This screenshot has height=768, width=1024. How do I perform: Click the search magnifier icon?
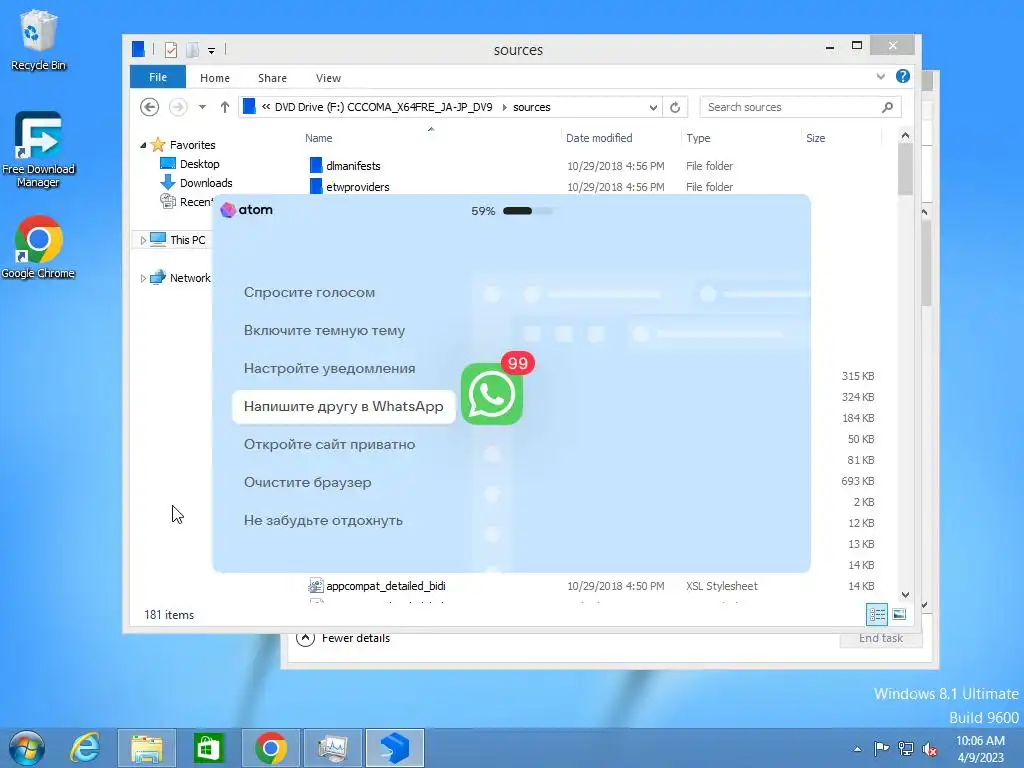coord(887,107)
